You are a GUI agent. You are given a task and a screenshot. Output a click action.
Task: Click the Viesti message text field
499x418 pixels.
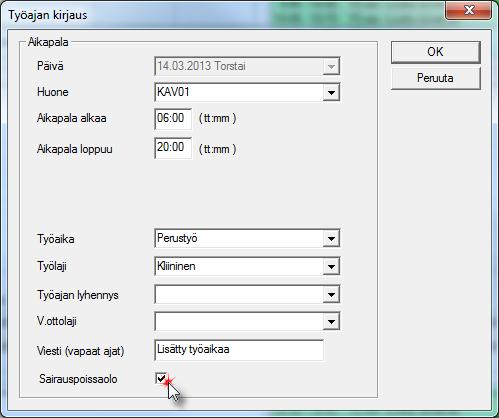coord(239,350)
